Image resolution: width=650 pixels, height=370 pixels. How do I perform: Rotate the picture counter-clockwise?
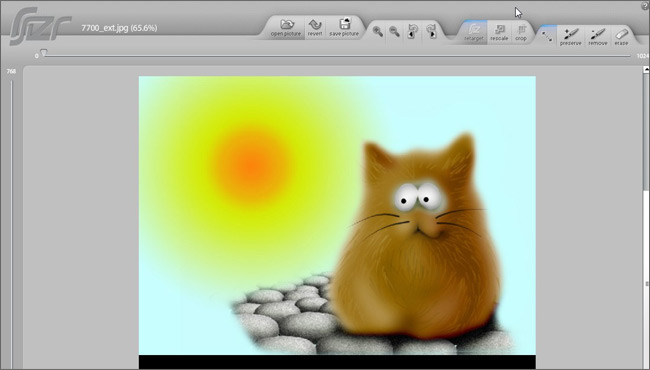pos(412,31)
